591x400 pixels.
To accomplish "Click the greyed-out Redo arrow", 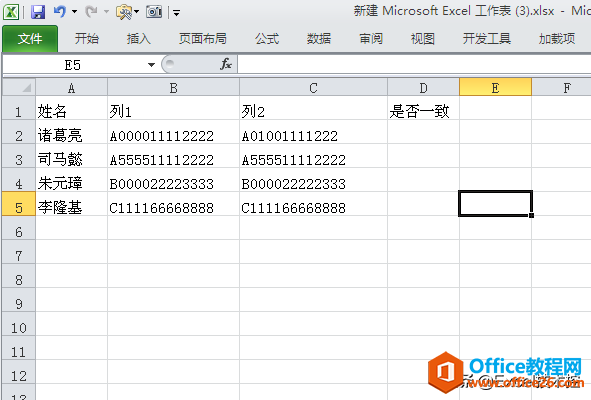I will pyautogui.click(x=91, y=12).
